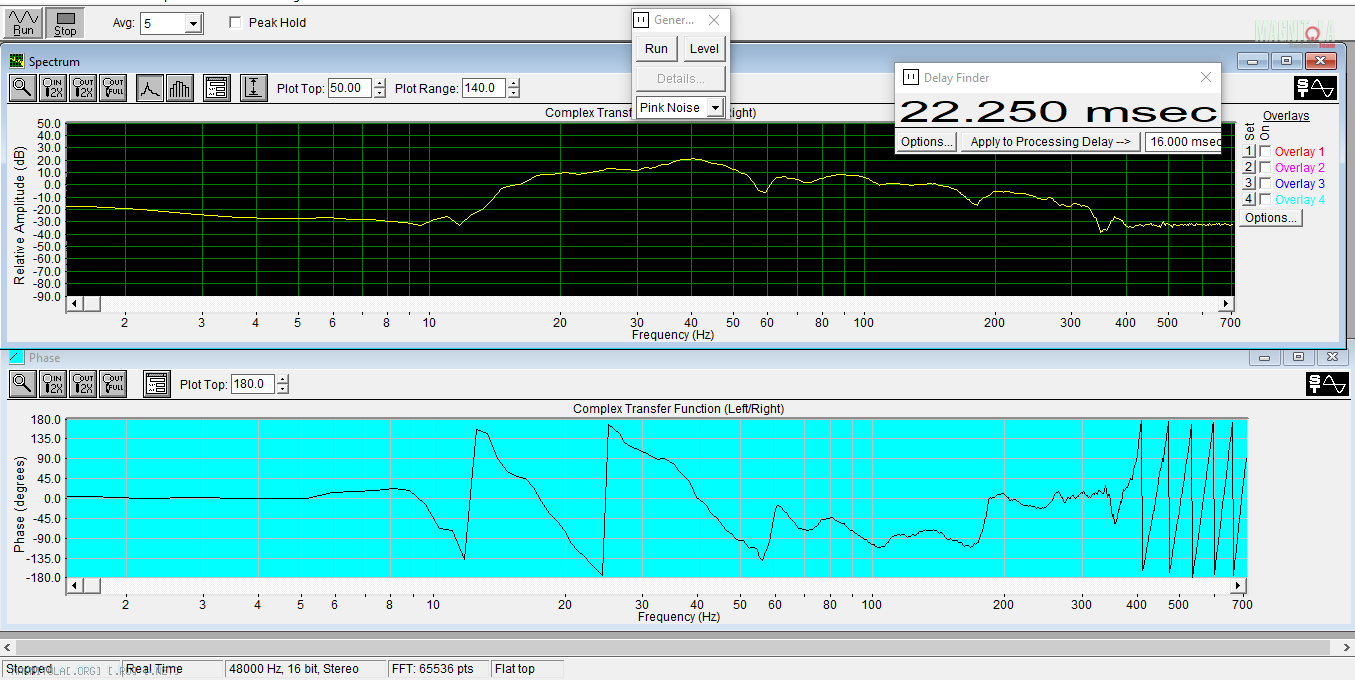The height and width of the screenshot is (680, 1355).
Task: Click main window horizontal scrollbar right arrow
Action: (x=1346, y=647)
